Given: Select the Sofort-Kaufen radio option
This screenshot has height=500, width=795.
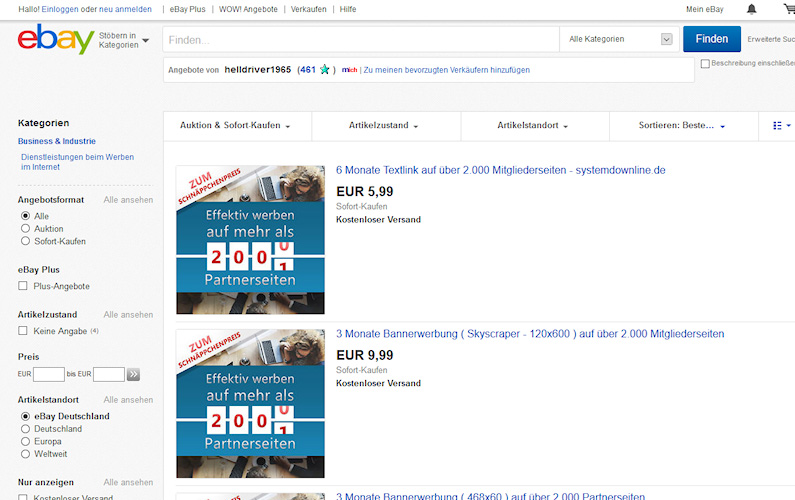Looking at the screenshot, I should tap(25, 241).
